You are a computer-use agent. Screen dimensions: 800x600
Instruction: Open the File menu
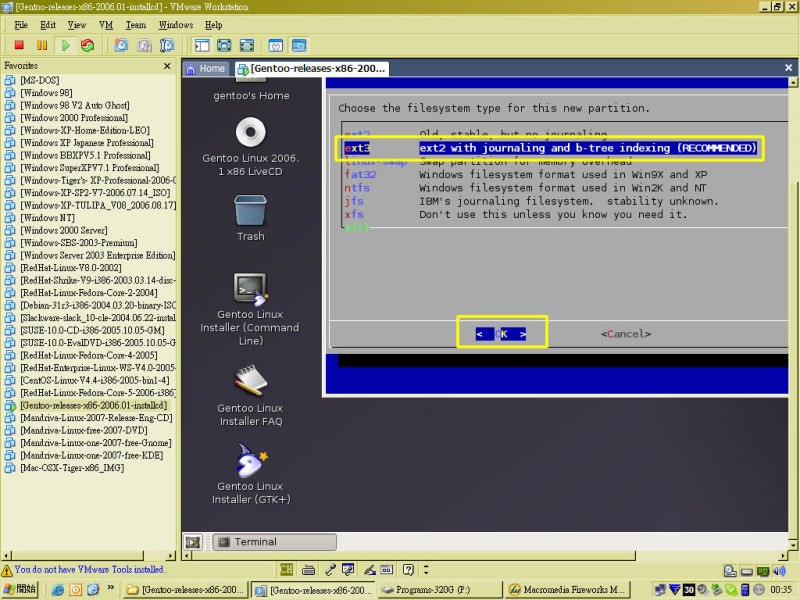pos(21,25)
